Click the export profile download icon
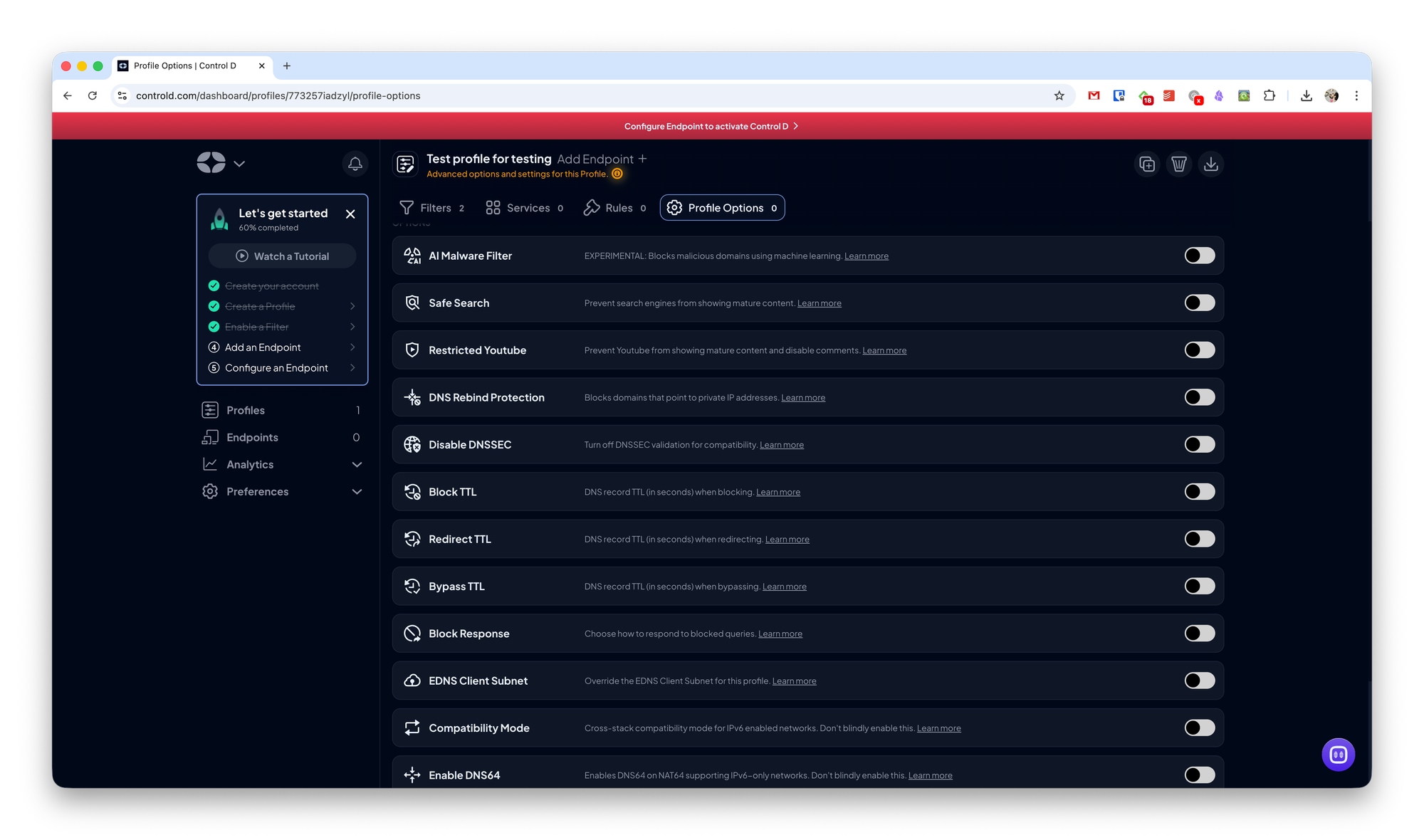Screen dimensions: 1424x840 [1210, 164]
